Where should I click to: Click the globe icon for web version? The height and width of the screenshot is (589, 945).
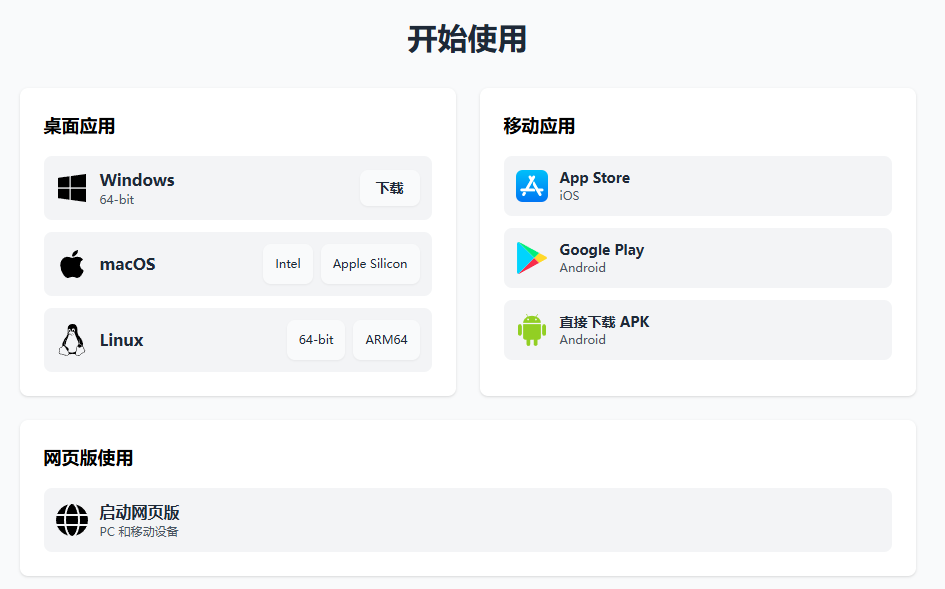tap(72, 520)
